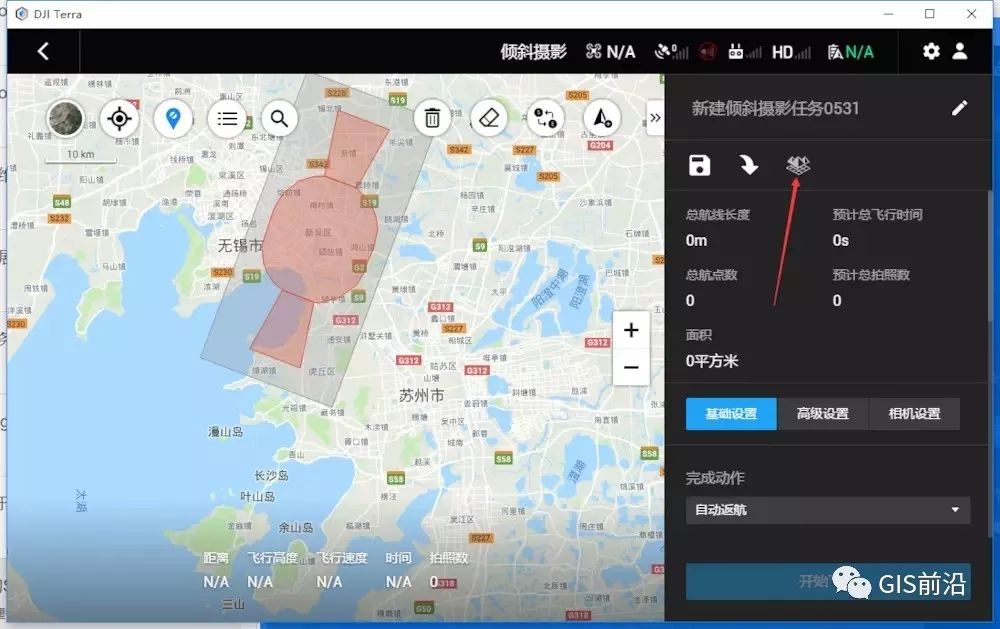Open the mission list icon
This screenshot has width=1000, height=629.
pyautogui.click(x=227, y=118)
